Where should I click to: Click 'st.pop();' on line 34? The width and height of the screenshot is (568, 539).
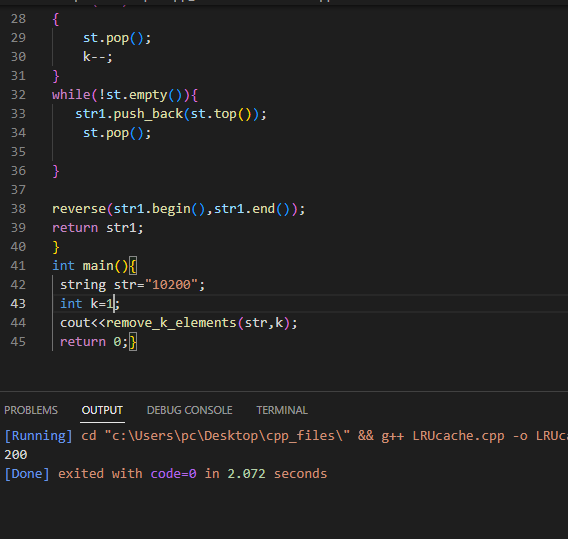(x=117, y=133)
